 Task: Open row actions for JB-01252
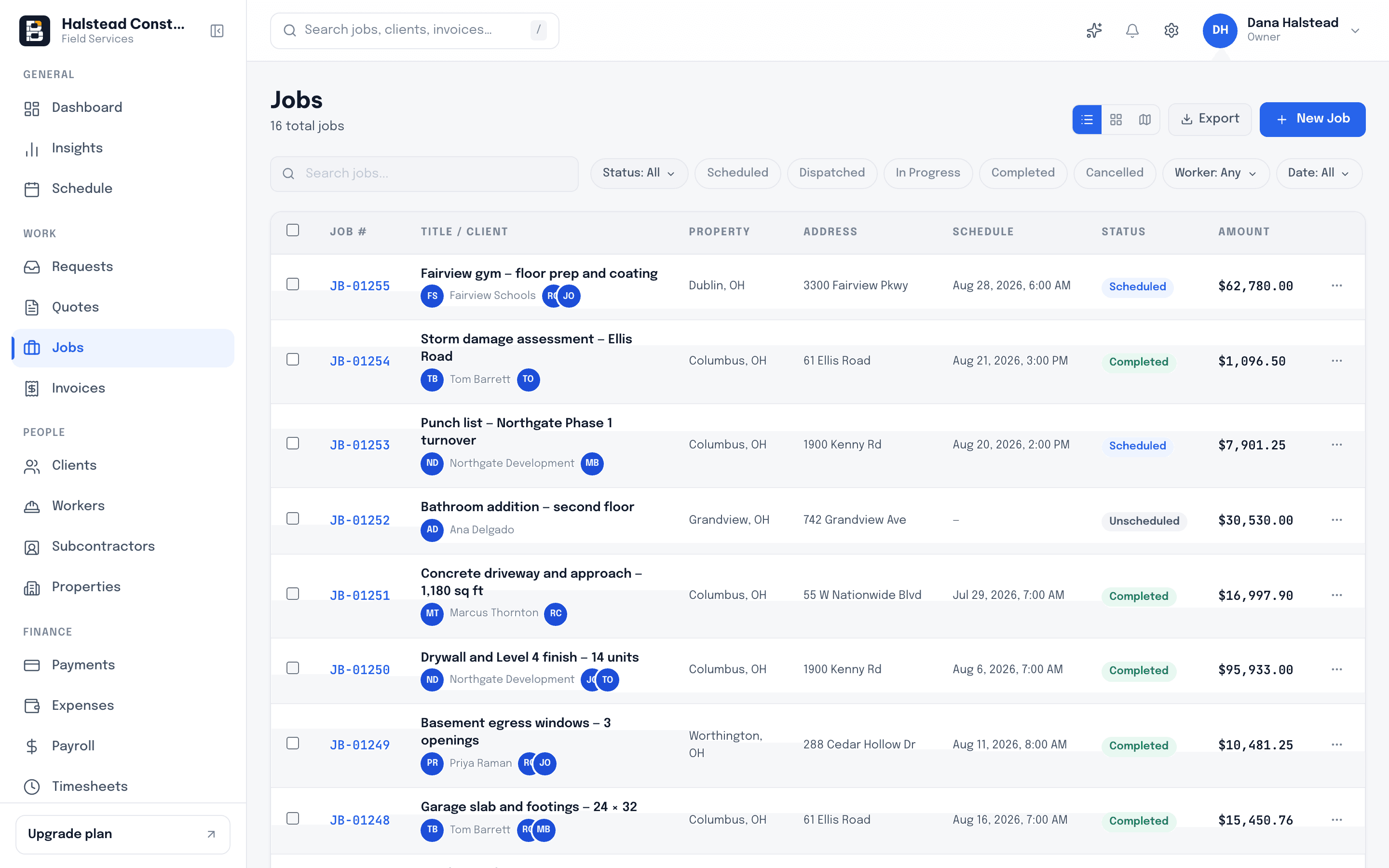point(1337,519)
